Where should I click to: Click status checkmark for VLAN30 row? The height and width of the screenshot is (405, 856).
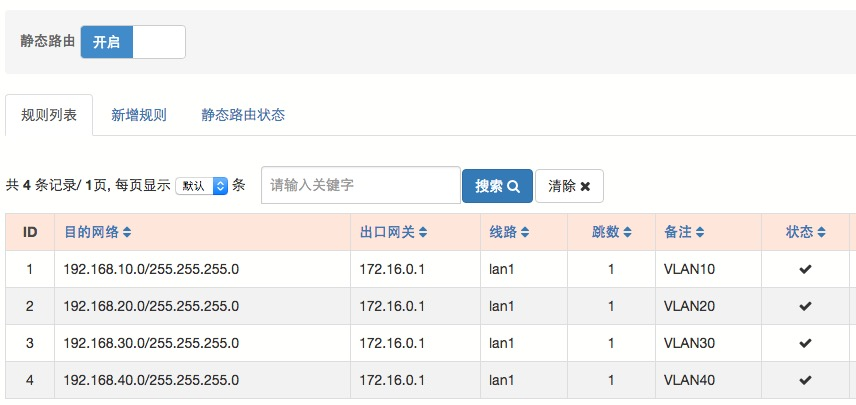tap(805, 343)
